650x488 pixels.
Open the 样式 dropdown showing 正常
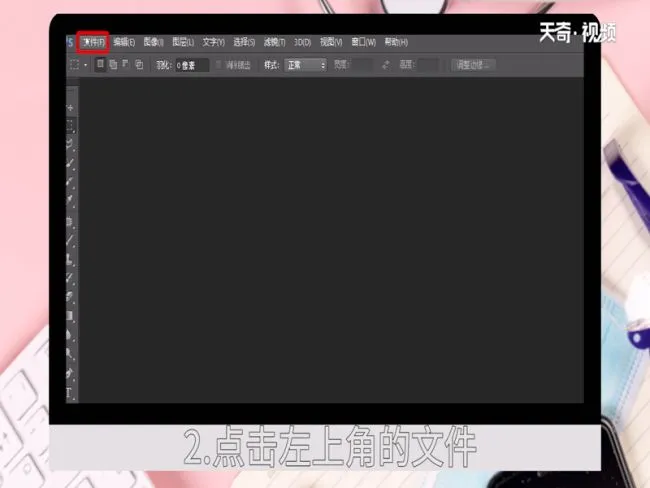point(306,65)
